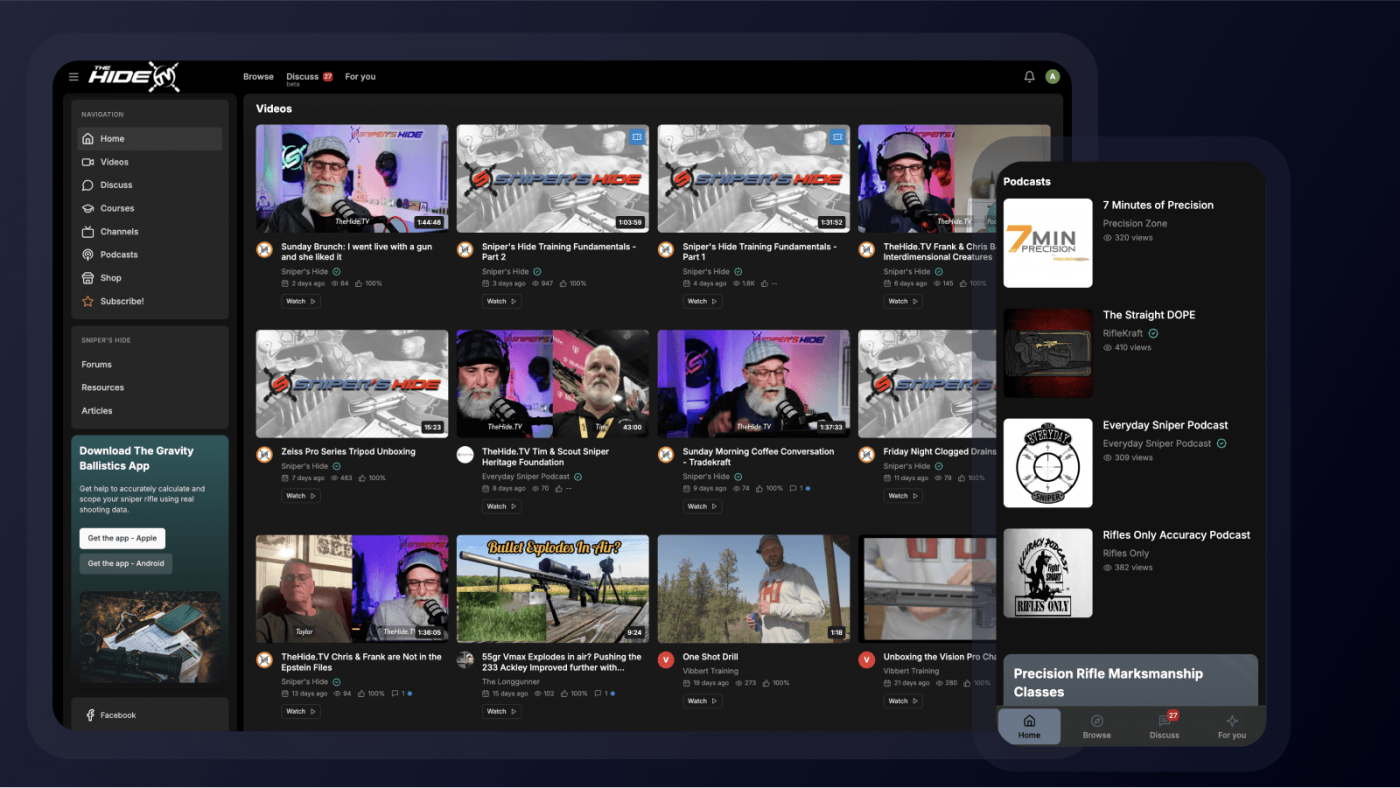1400x788 pixels.
Task: Open Discuss in the sidebar
Action: (150, 185)
